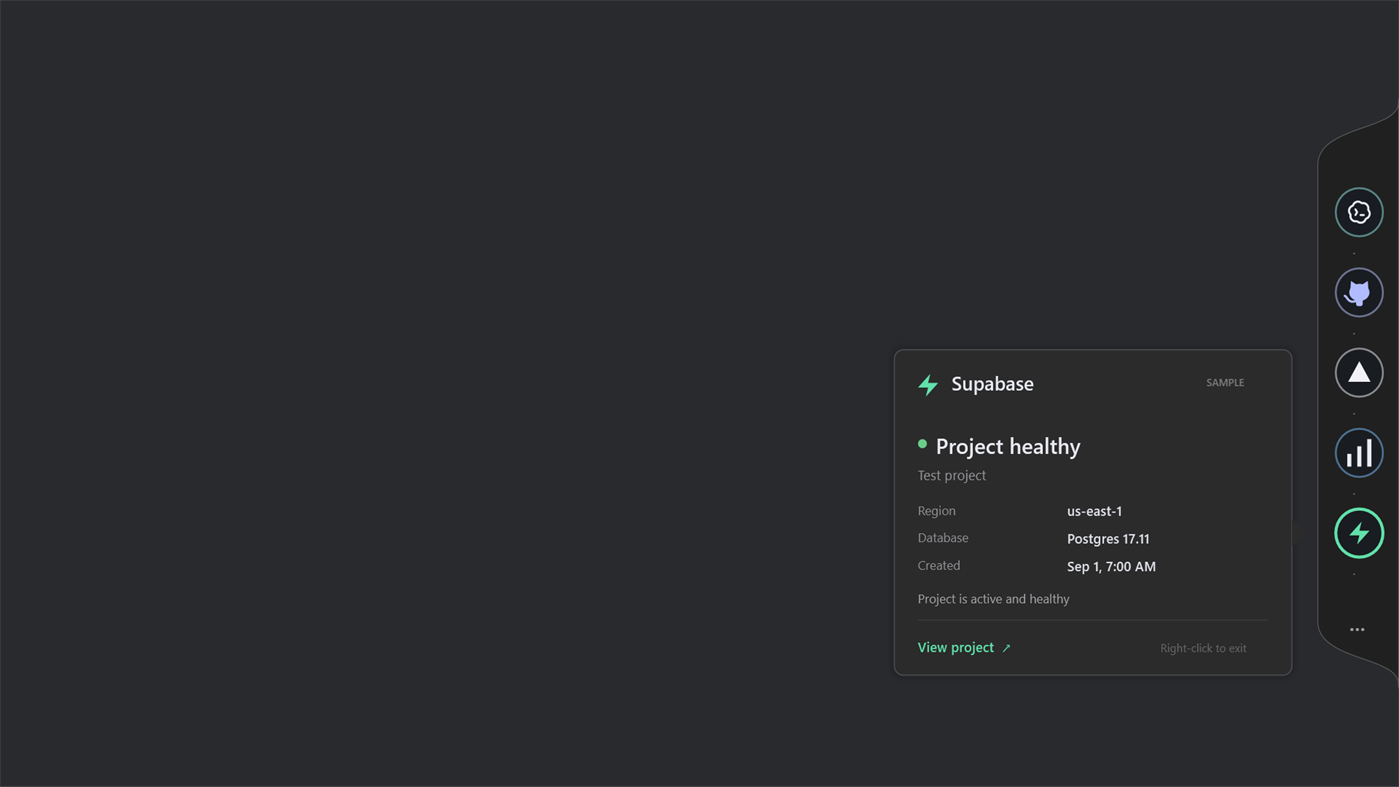The height and width of the screenshot is (787, 1399).
Task: Open the Vercel triangle icon in the dock
Action: pos(1359,372)
